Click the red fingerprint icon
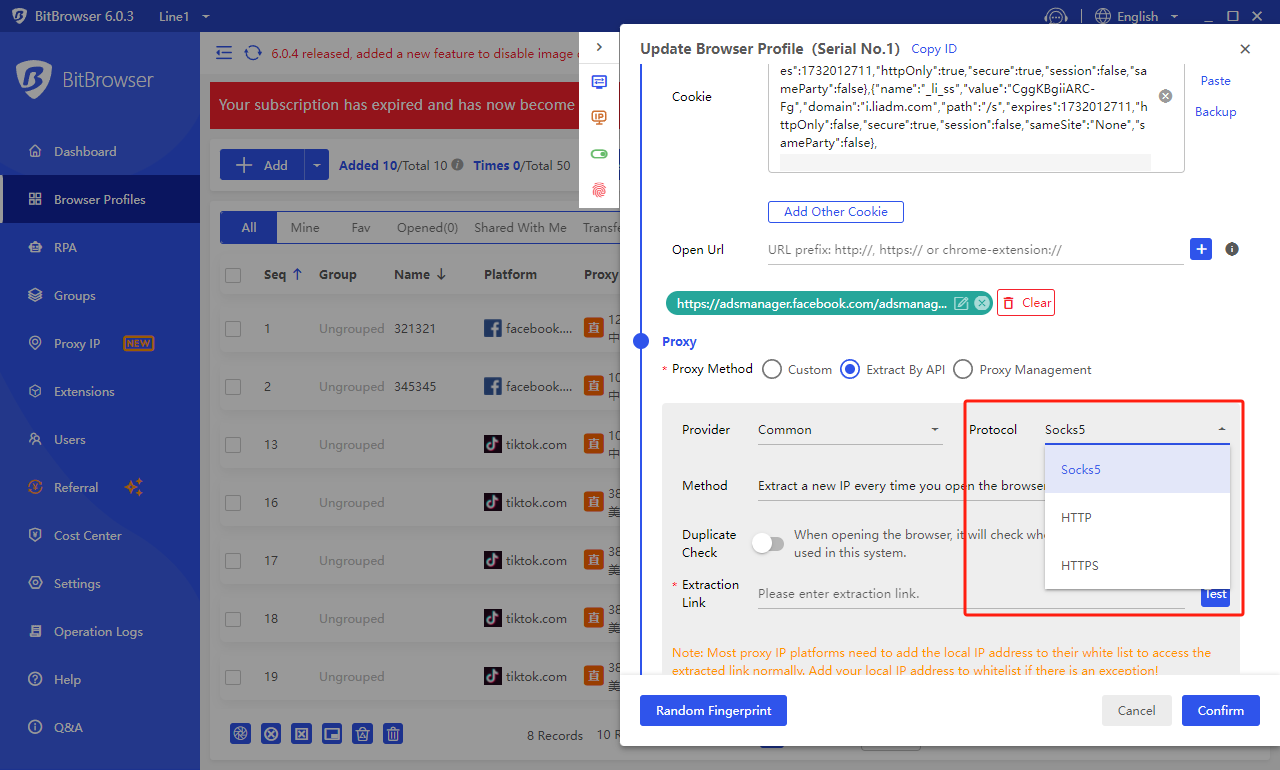The width and height of the screenshot is (1280, 770). (599, 189)
